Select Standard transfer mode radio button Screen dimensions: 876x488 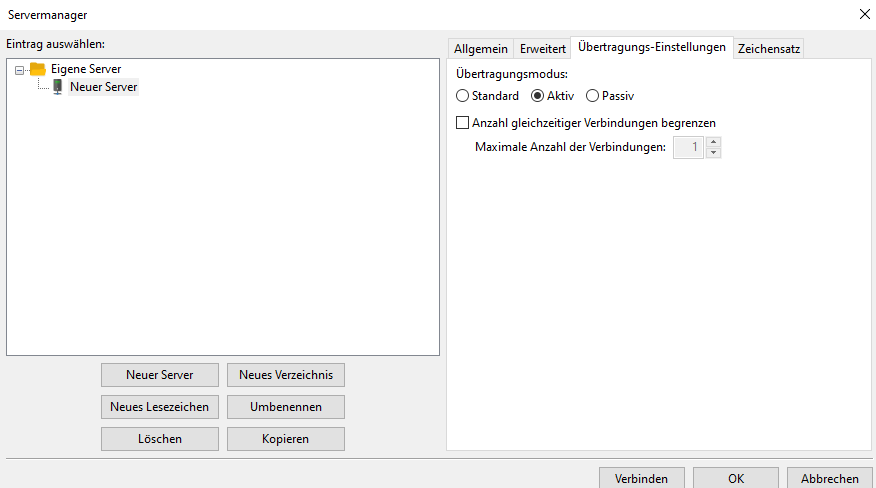[x=462, y=96]
